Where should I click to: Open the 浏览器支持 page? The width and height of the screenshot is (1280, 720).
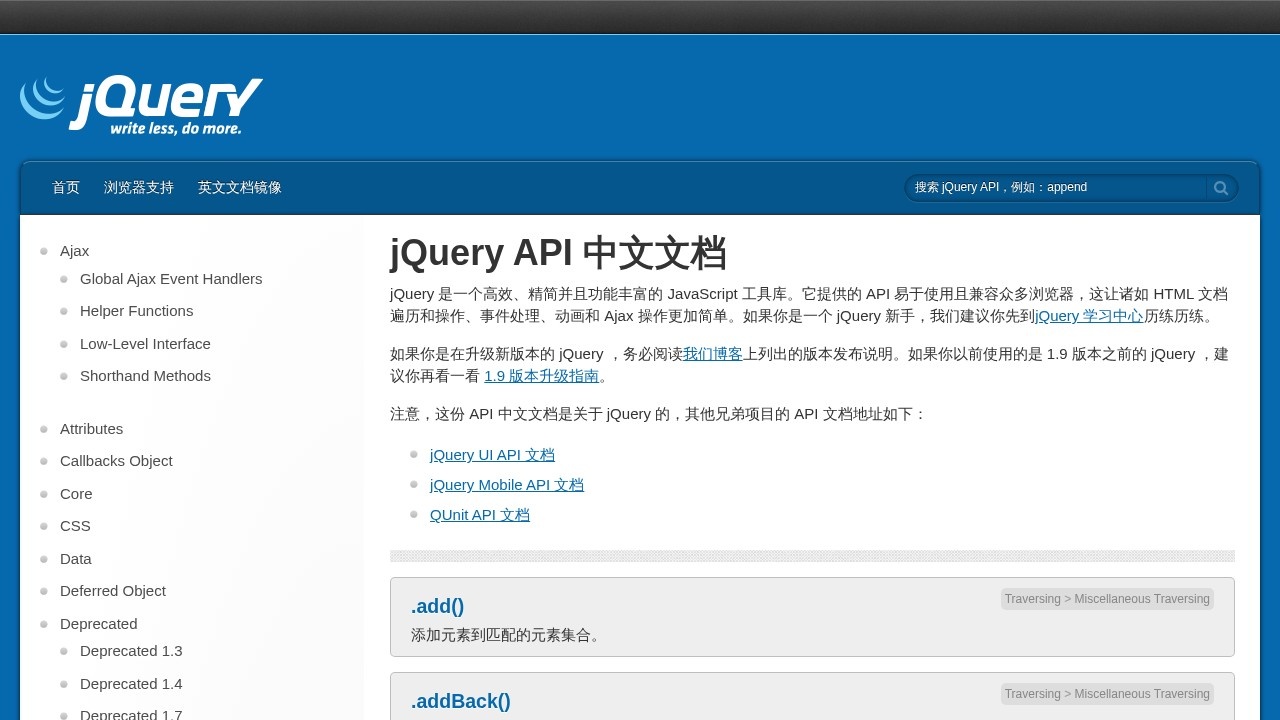138,187
